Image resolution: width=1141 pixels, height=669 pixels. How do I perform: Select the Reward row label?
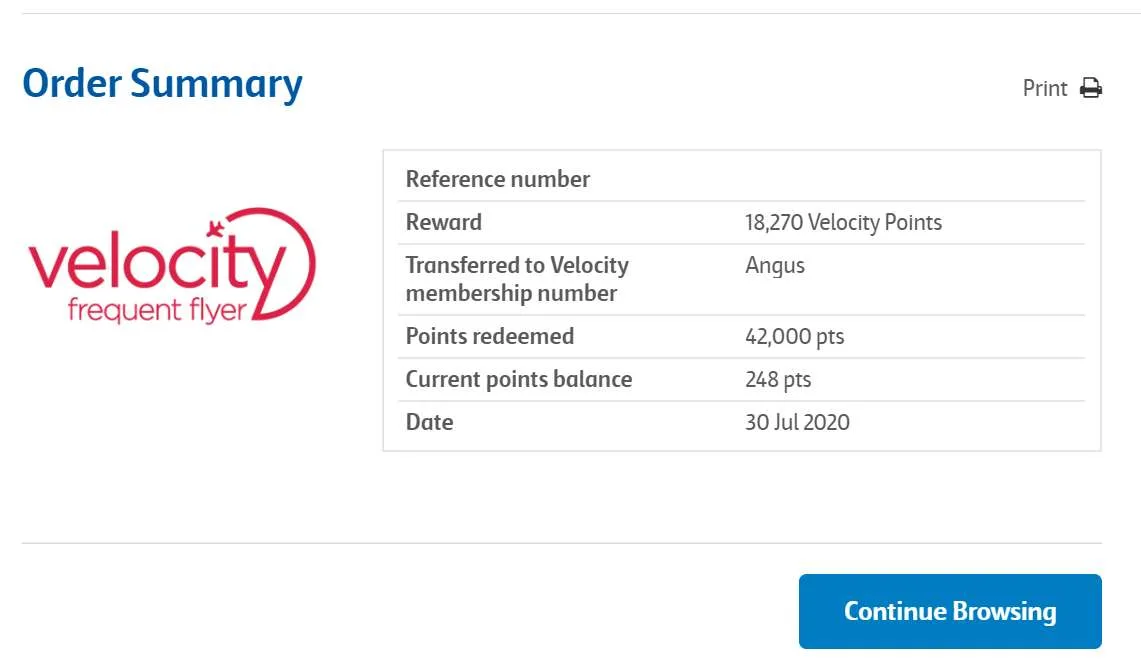pyautogui.click(x=444, y=222)
